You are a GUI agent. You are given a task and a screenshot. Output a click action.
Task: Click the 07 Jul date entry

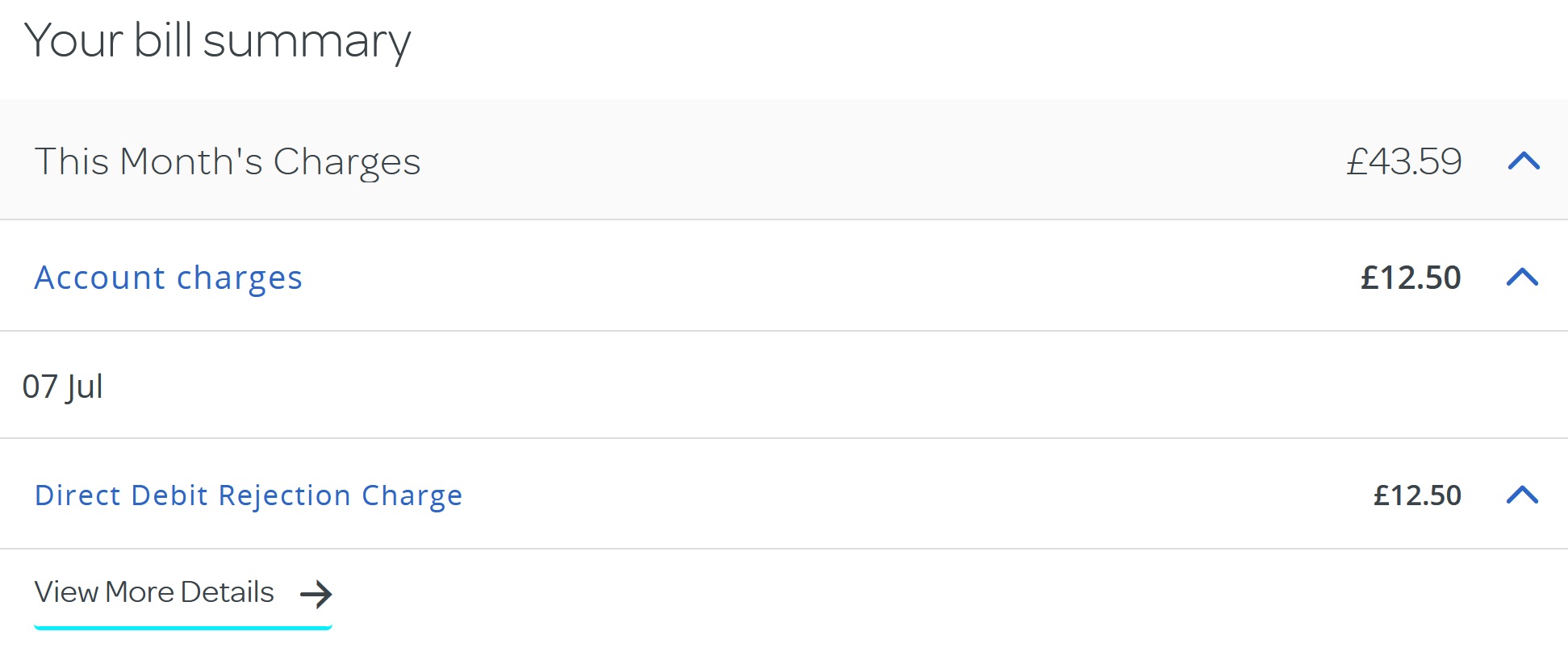pos(63,387)
